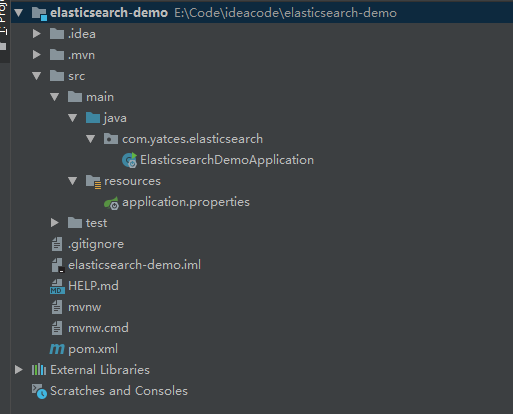513x414 pixels.
Task: Click the src folder icon
Action: 57,76
